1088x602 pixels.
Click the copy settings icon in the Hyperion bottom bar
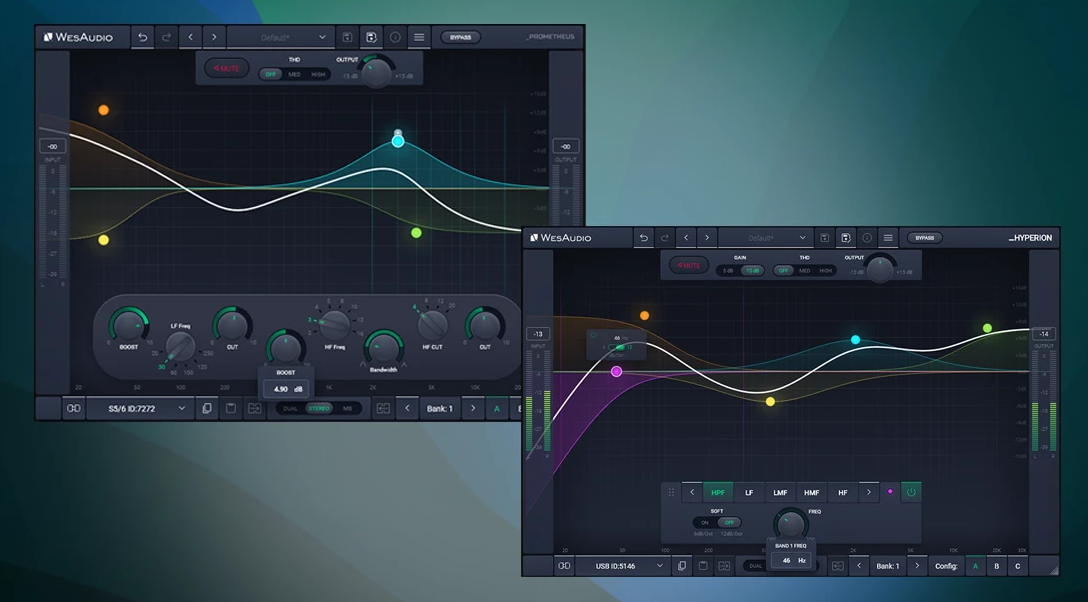(x=682, y=566)
